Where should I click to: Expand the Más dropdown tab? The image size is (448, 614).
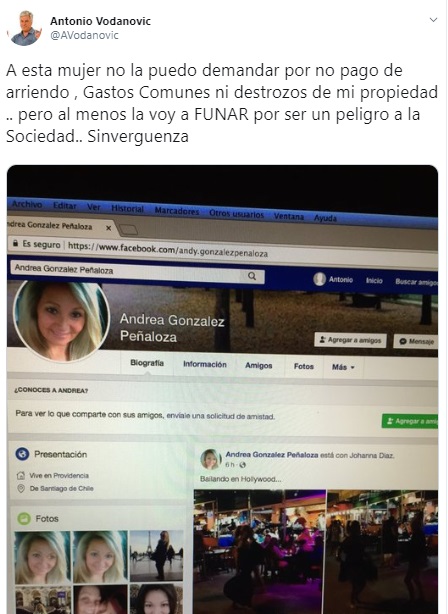[x=343, y=367]
